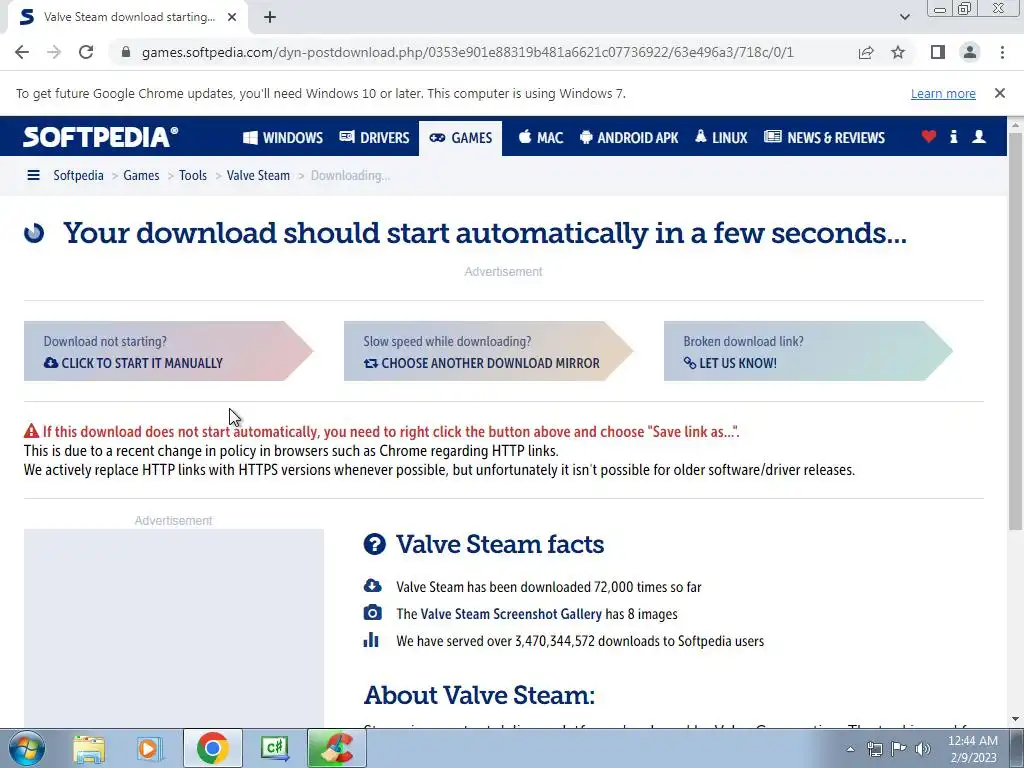1024x768 pixels.
Task: Dismiss the Chrome update notice bar
Action: 1000,93
